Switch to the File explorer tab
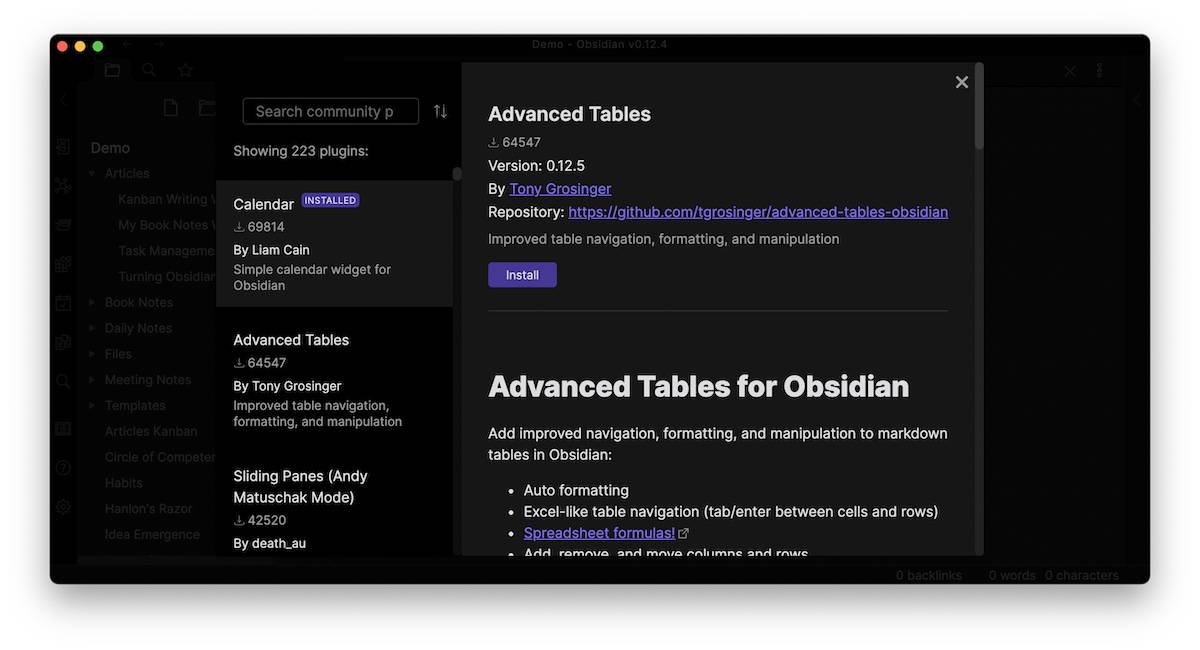 [x=112, y=70]
